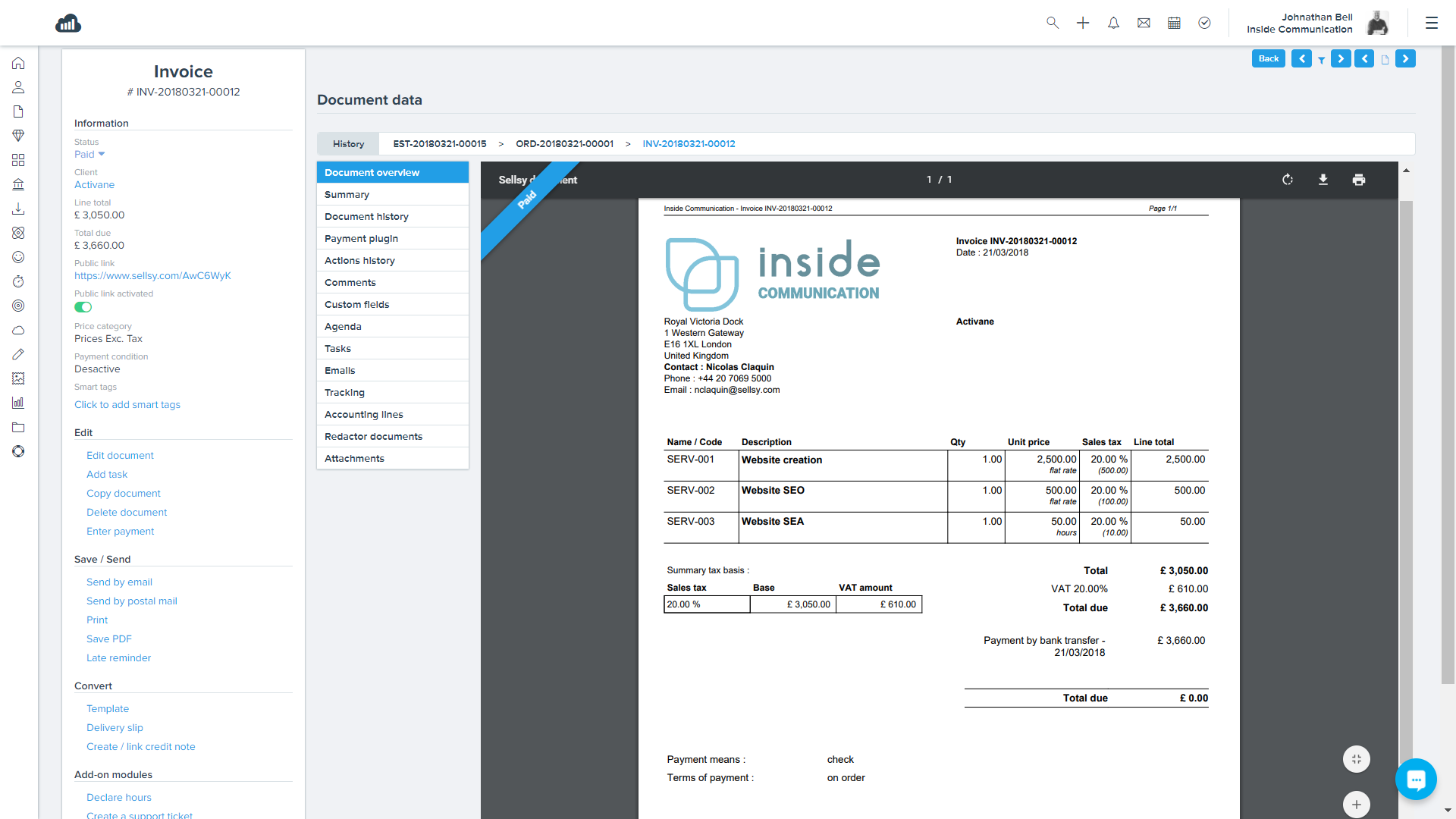This screenshot has height=819, width=1456.
Task: Click the Back button
Action: 1268,58
